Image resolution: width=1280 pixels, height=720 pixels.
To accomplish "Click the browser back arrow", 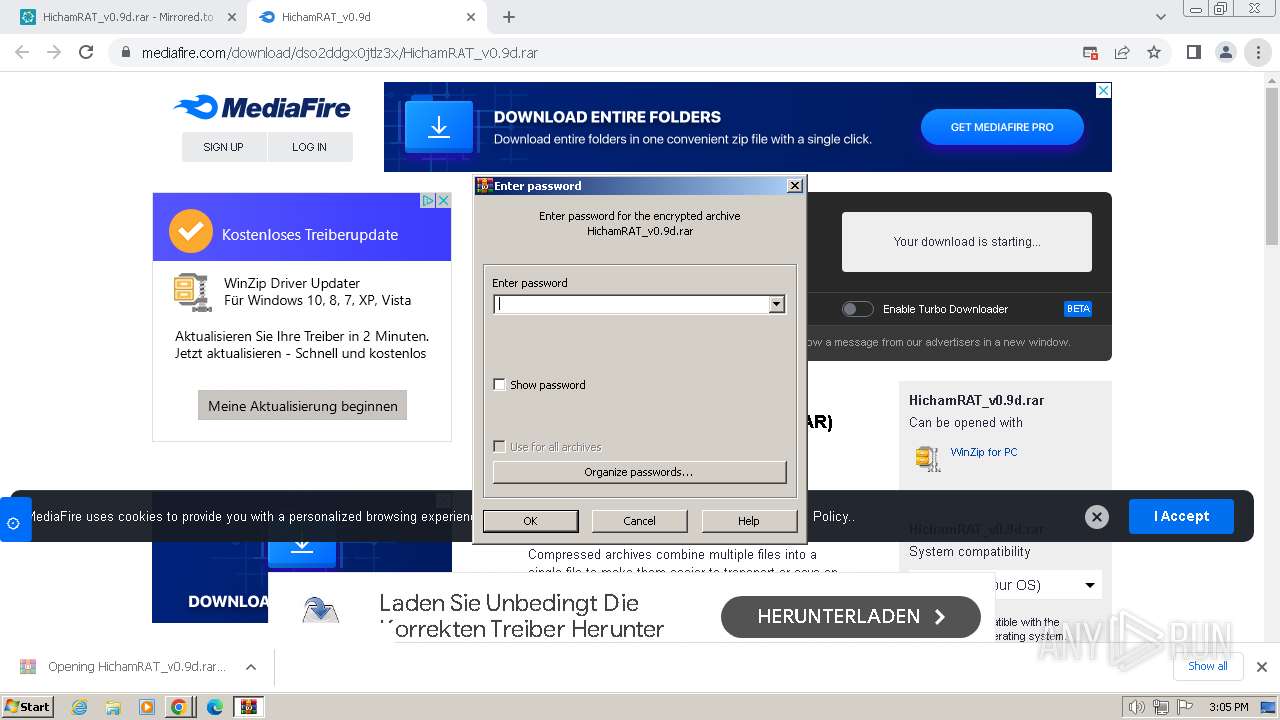I will tap(22, 53).
